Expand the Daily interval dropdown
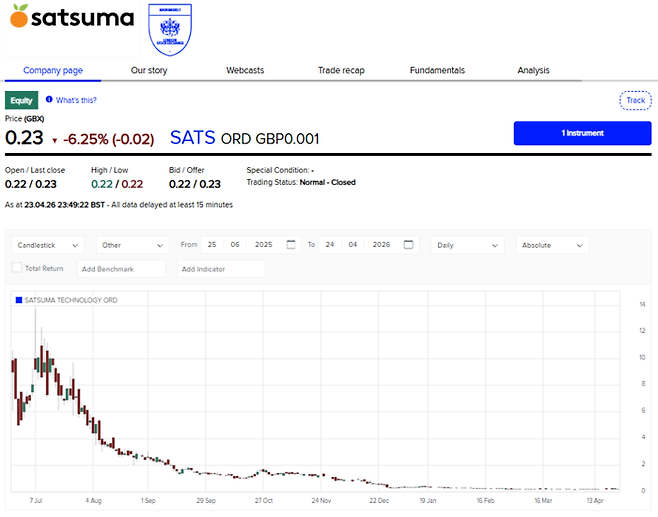The image size is (658, 517). 469,245
